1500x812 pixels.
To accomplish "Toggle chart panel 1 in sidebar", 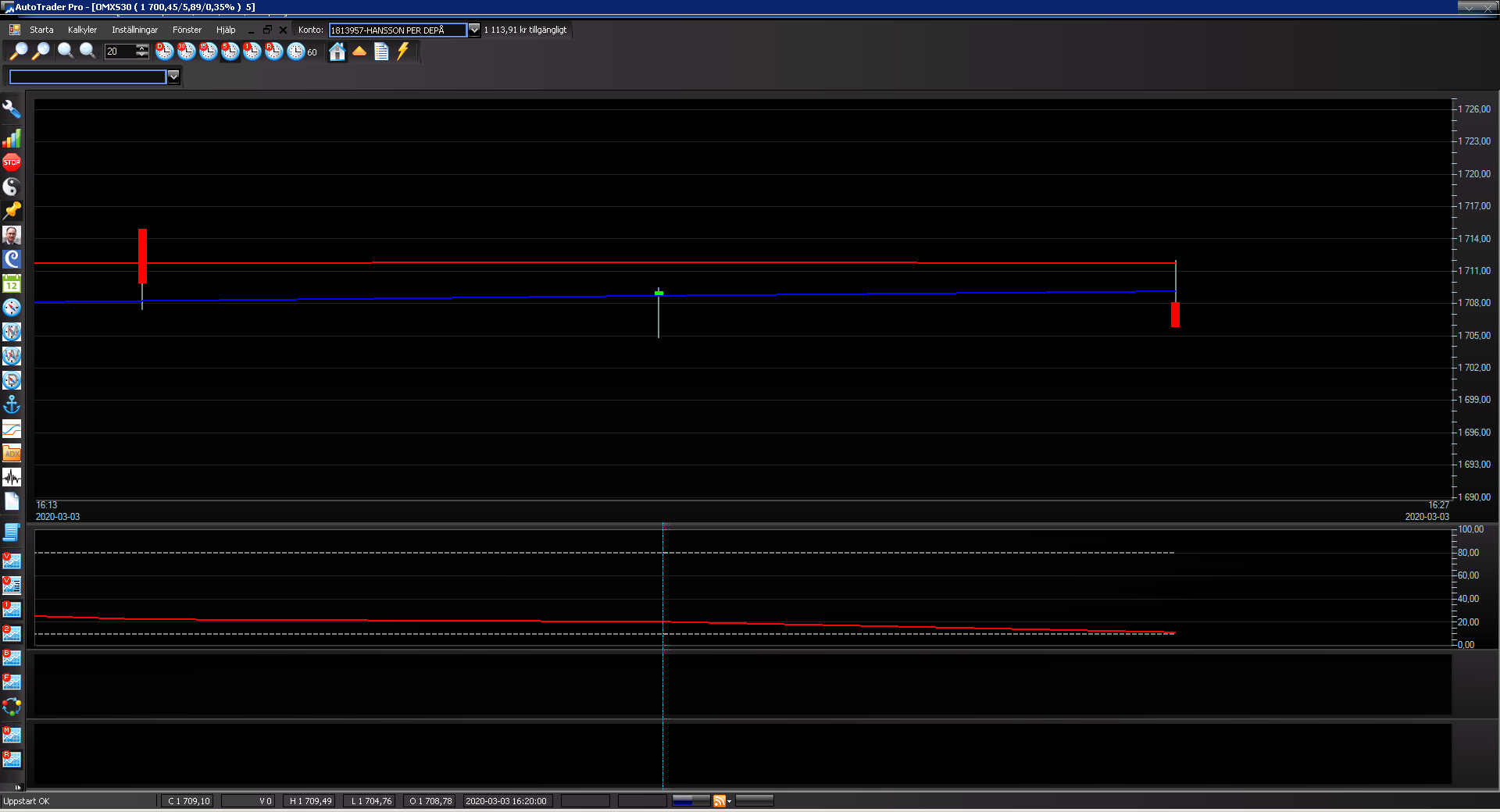I will (12, 609).
